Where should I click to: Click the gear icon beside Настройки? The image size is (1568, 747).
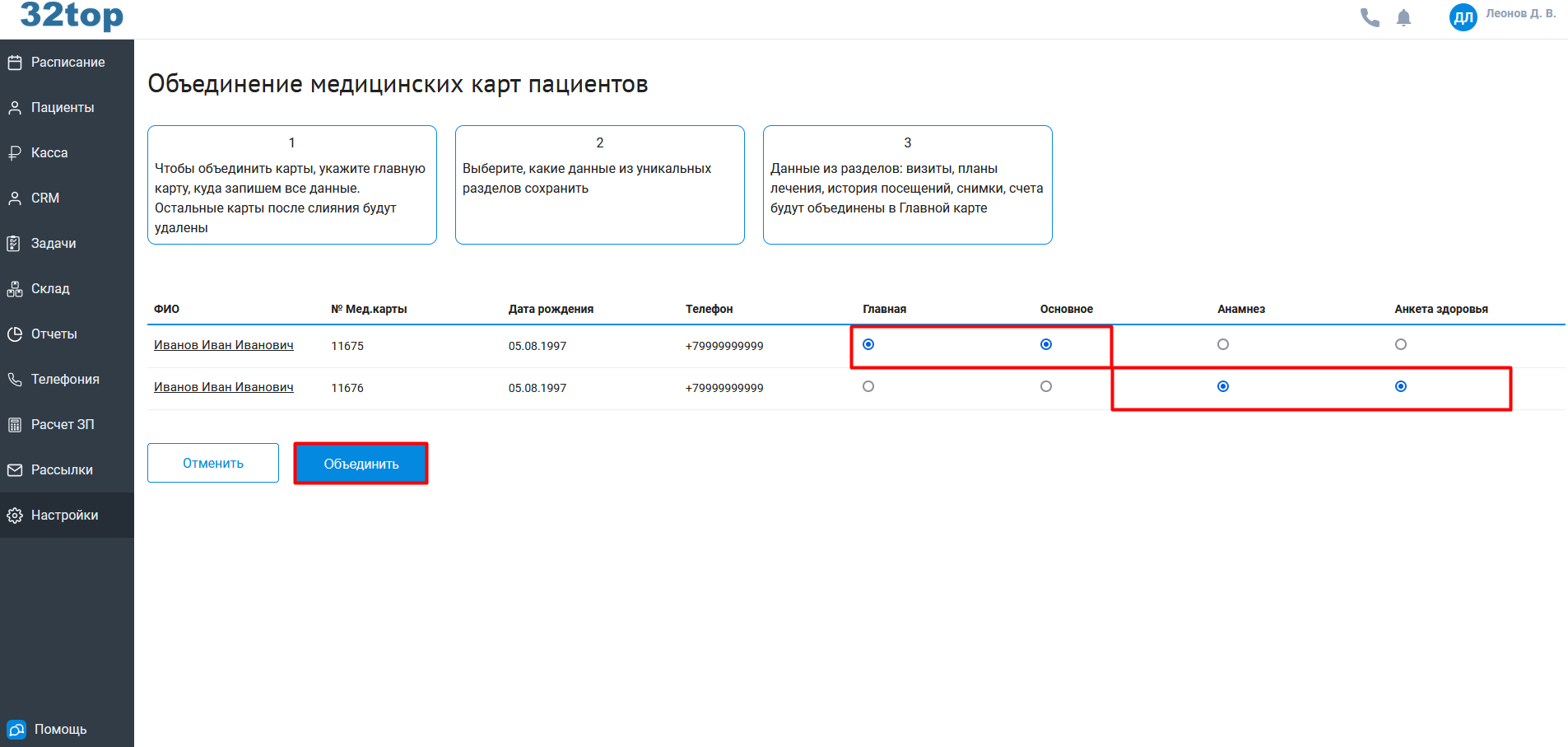pyautogui.click(x=15, y=516)
